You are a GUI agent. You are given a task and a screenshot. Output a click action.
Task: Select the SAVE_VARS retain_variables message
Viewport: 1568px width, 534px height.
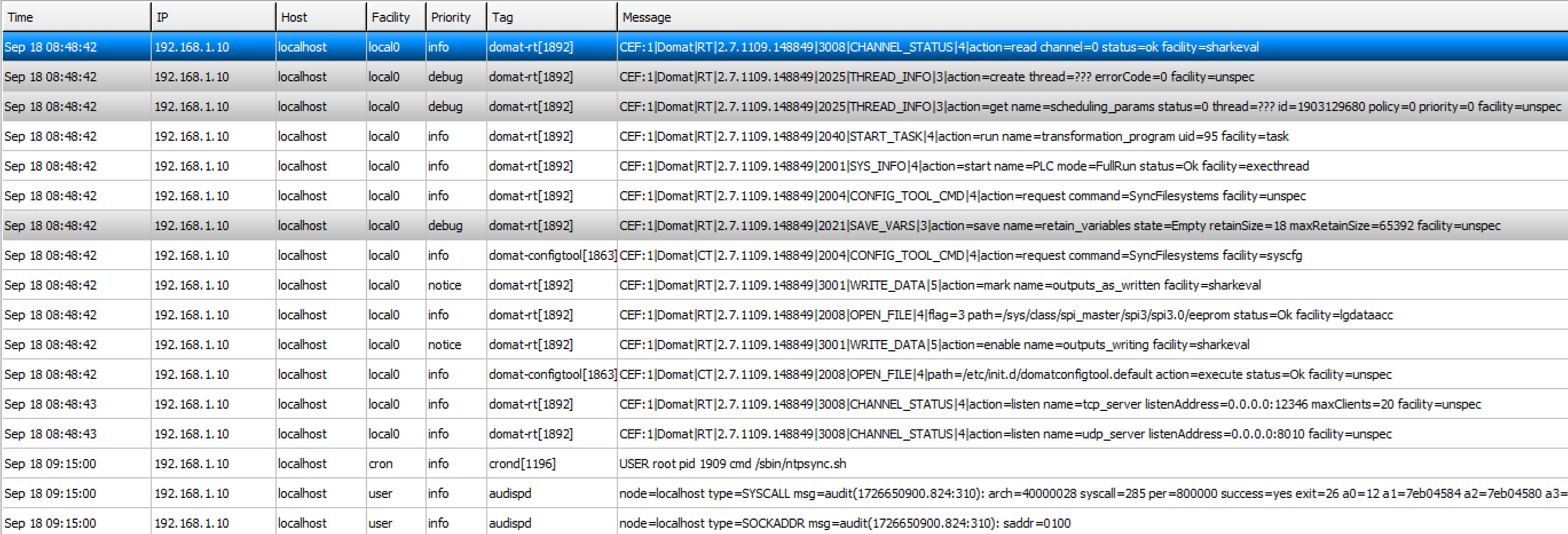click(x=1059, y=226)
